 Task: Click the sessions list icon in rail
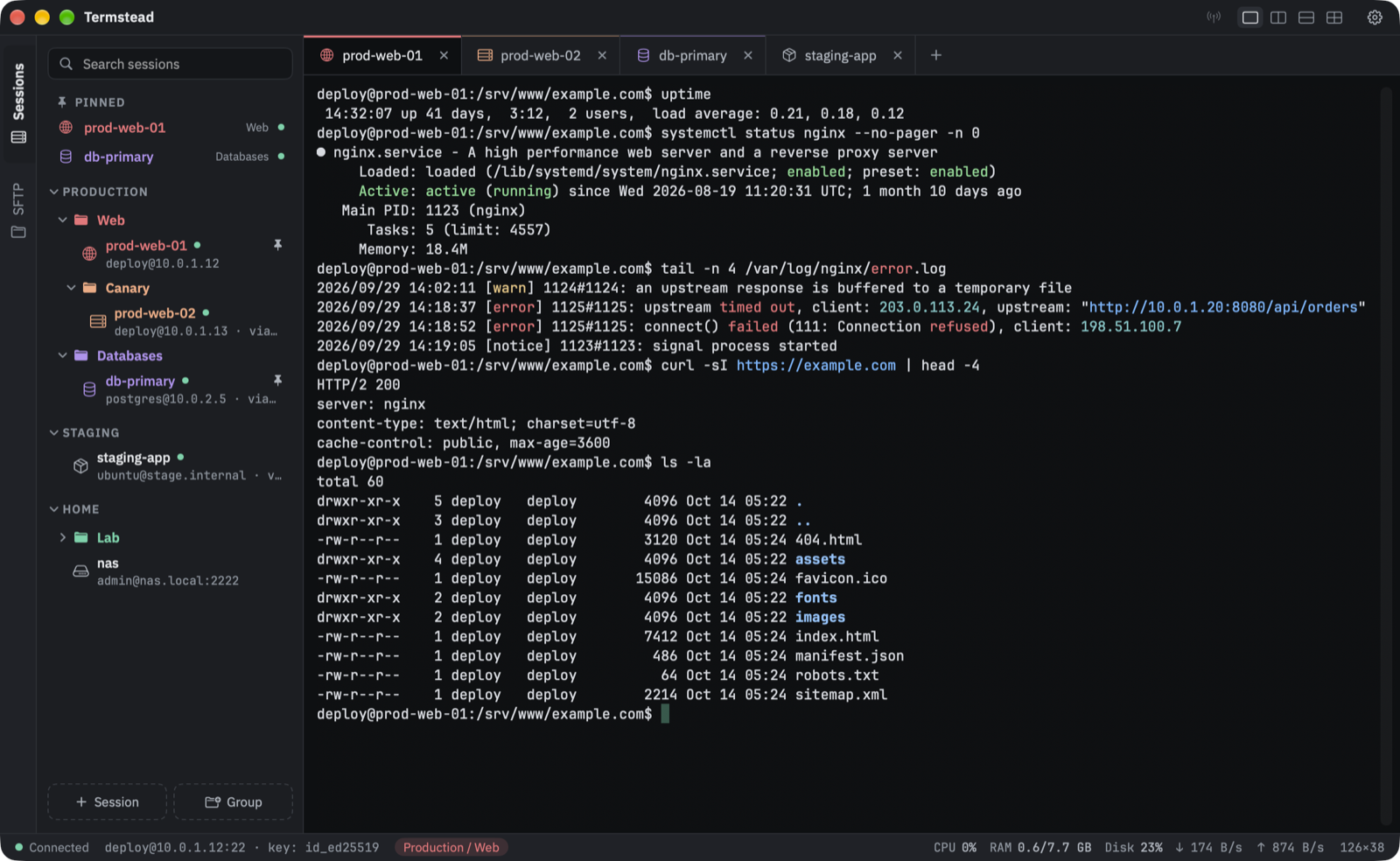pyautogui.click(x=18, y=137)
